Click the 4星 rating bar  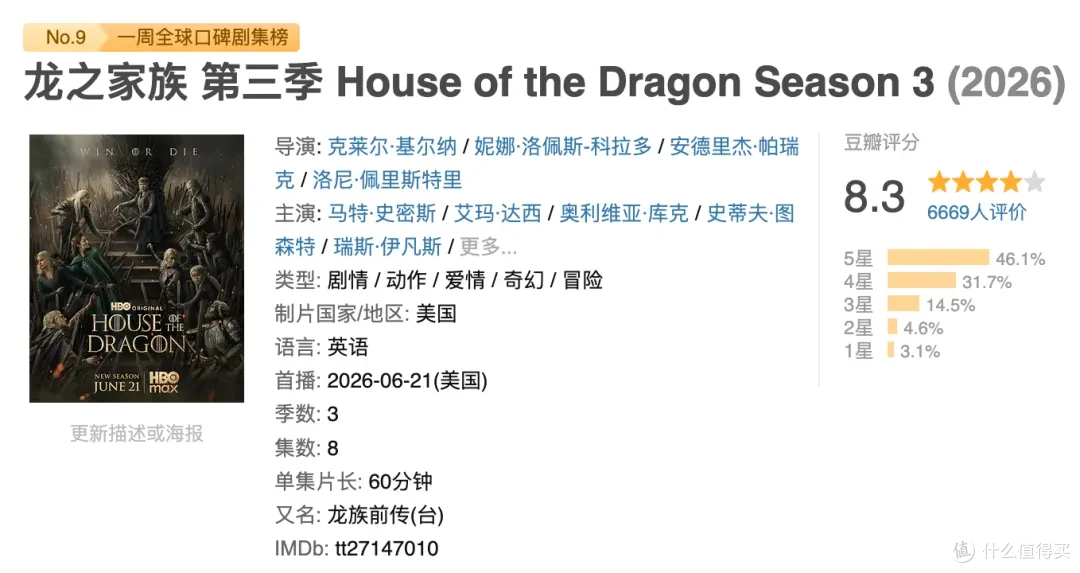[922, 281]
